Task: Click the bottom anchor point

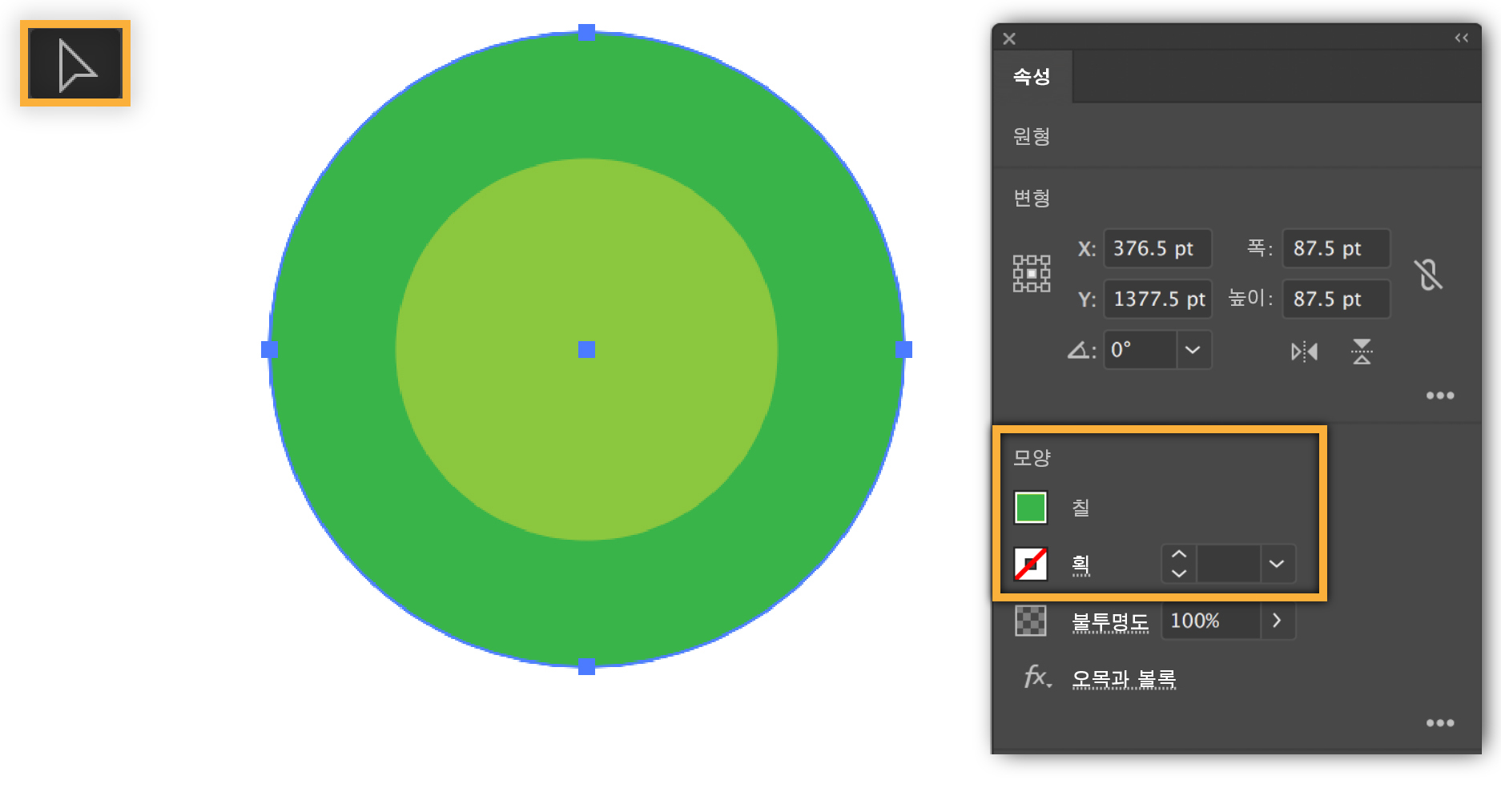Action: coord(586,666)
